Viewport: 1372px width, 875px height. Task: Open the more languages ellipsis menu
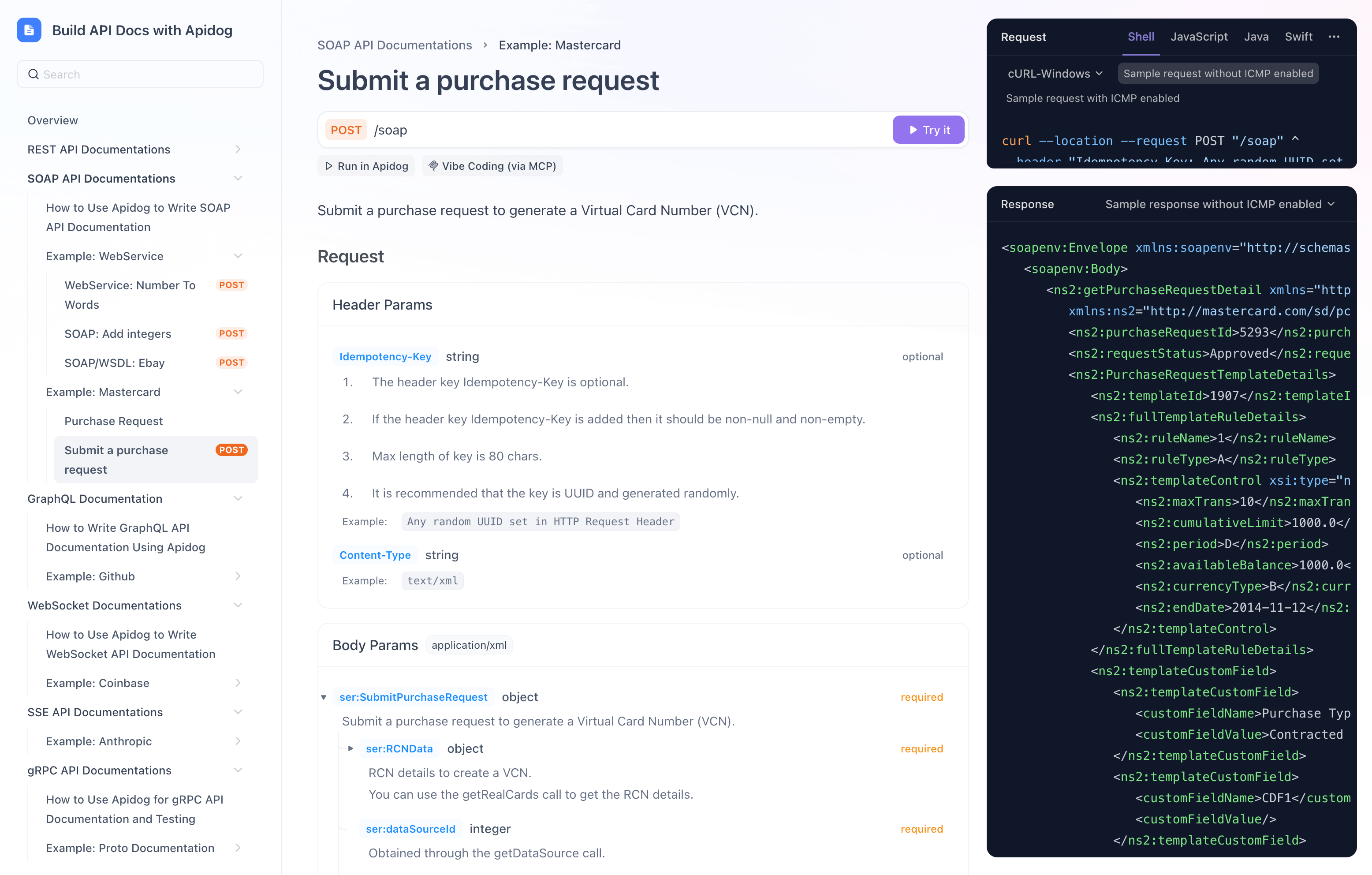pos(1334,37)
